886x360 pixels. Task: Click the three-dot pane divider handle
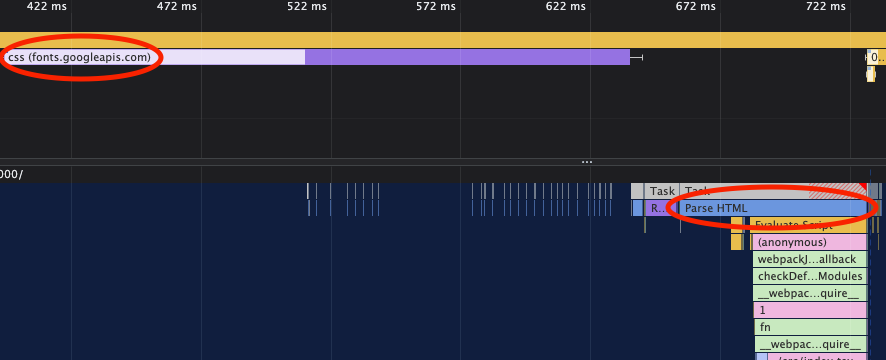pyautogui.click(x=587, y=162)
